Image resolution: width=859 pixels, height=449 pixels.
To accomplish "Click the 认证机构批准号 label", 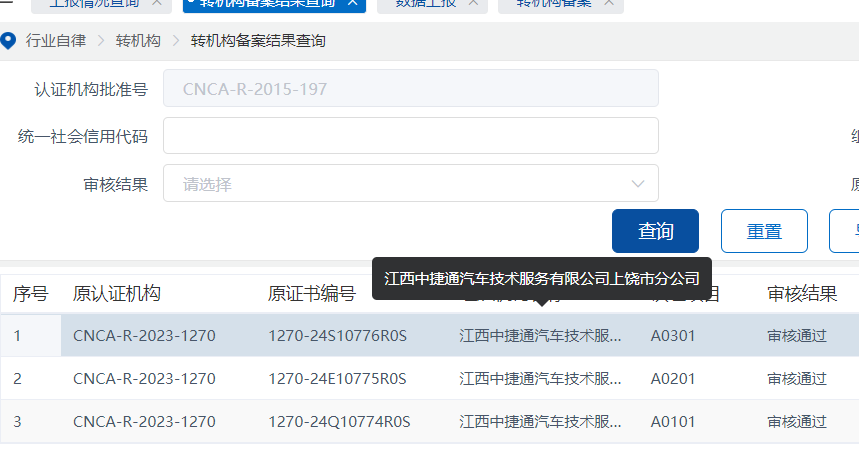I will tap(91, 89).
